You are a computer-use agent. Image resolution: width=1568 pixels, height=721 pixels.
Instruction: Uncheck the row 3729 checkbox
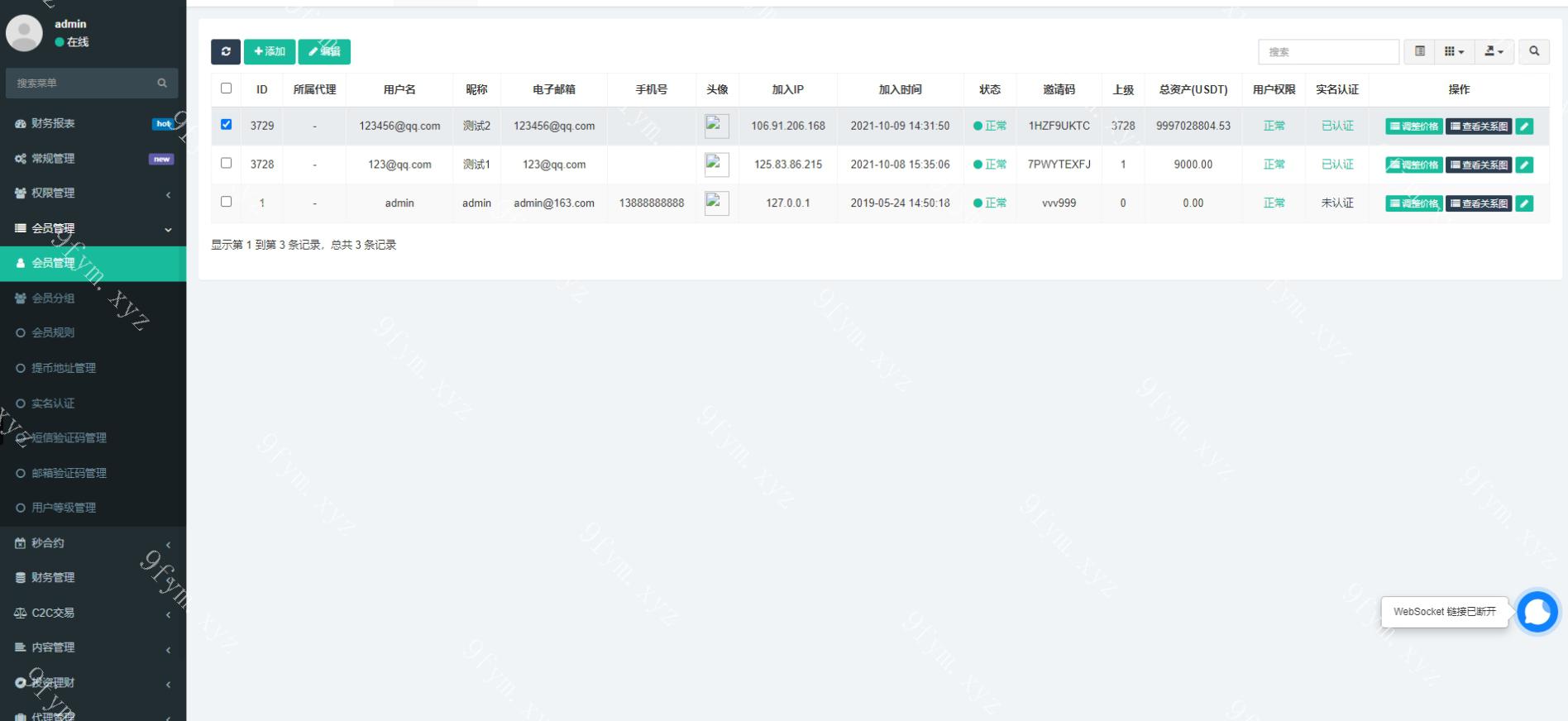point(226,125)
